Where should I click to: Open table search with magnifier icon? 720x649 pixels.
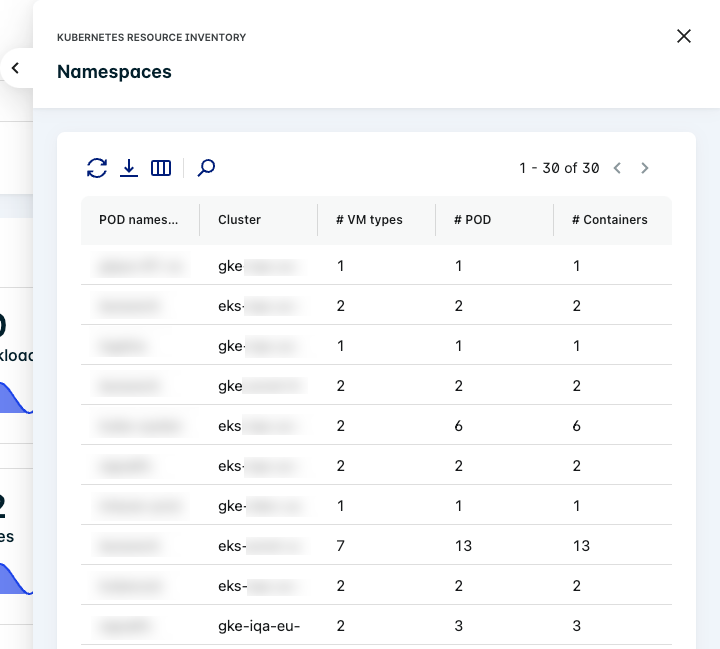click(x=206, y=168)
